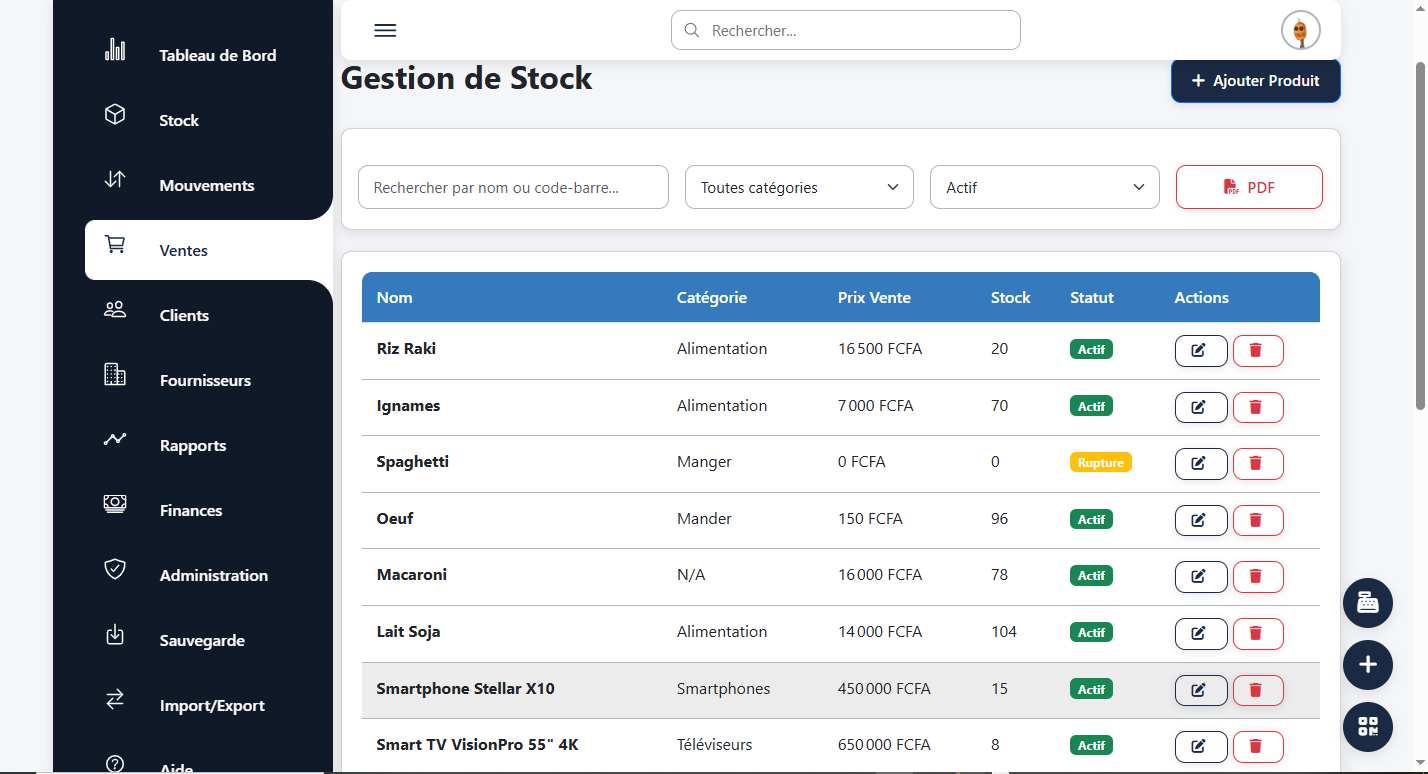
Task: Click the Actif badge on Riz Raki
Action: click(1091, 349)
